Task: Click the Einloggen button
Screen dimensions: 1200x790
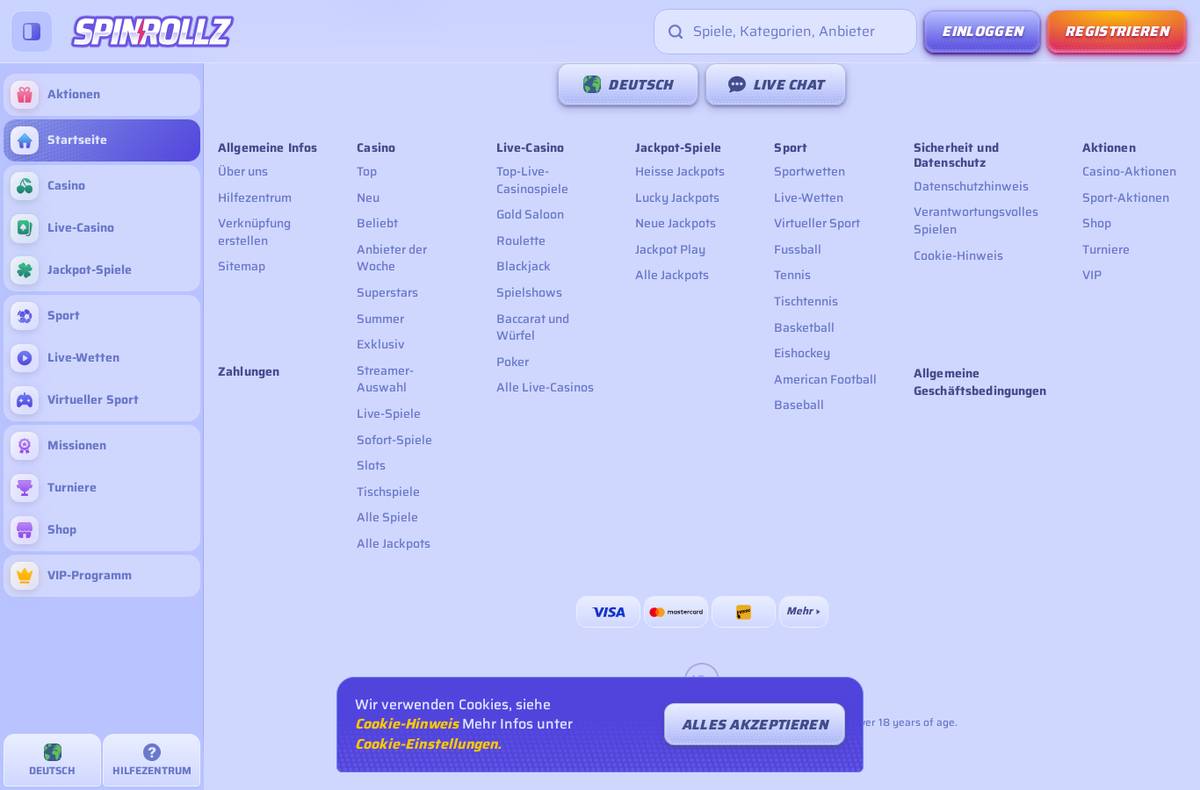Action: click(x=982, y=32)
